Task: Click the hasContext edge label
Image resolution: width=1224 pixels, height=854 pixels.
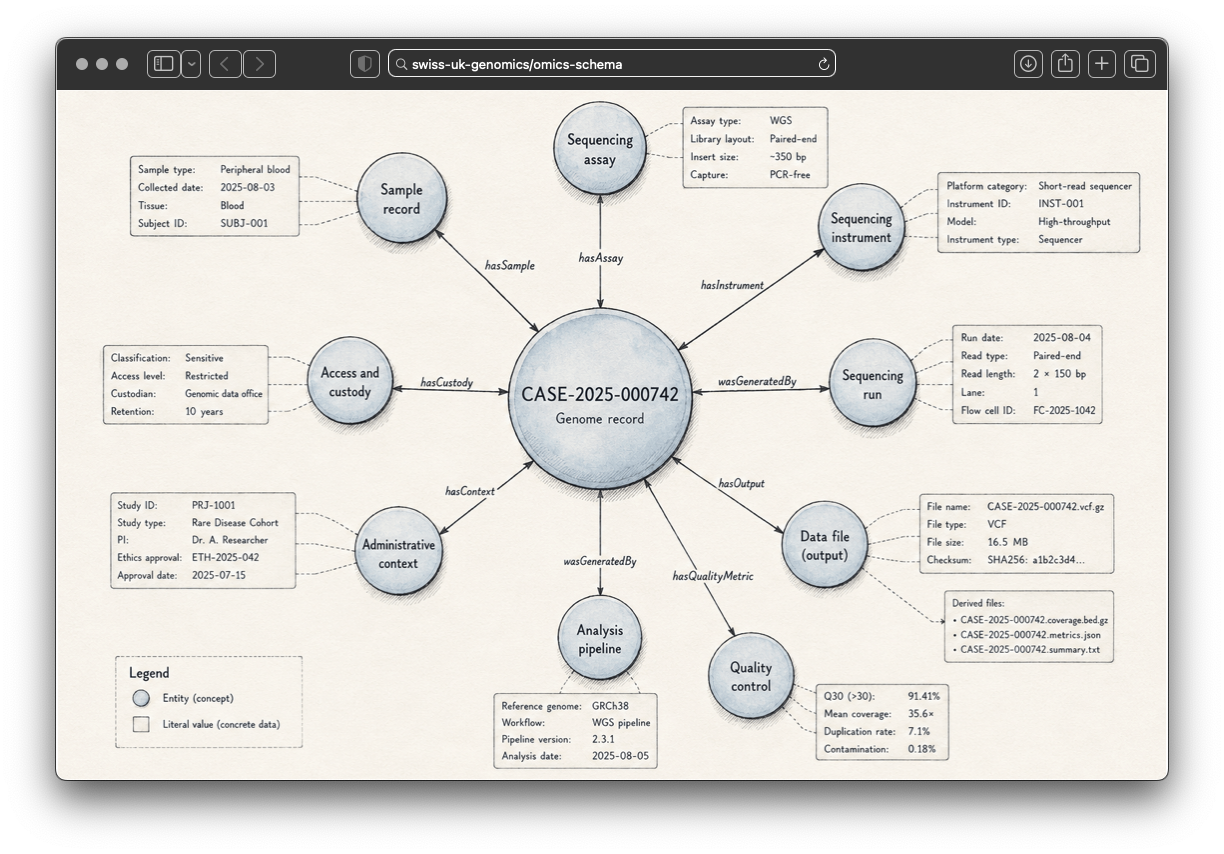Action: coord(470,490)
